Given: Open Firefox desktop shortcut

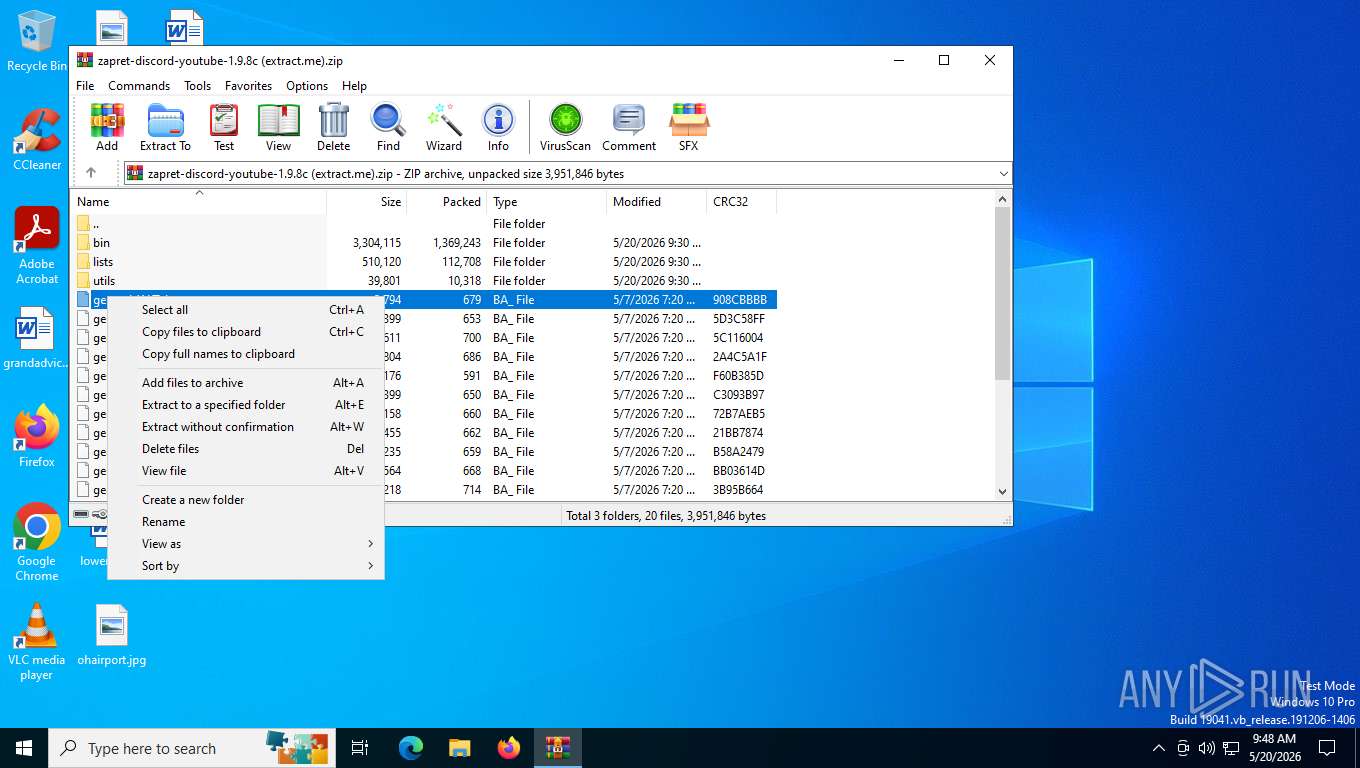Looking at the screenshot, I should tap(37, 436).
